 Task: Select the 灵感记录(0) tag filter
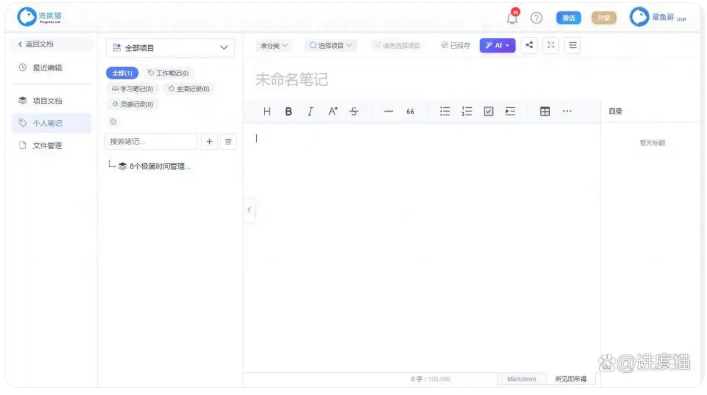(x=133, y=104)
